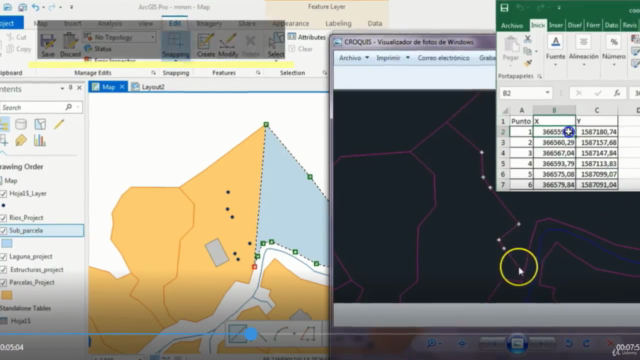Open the Edit ribbon tab
The height and width of the screenshot is (360, 640).
175,23
